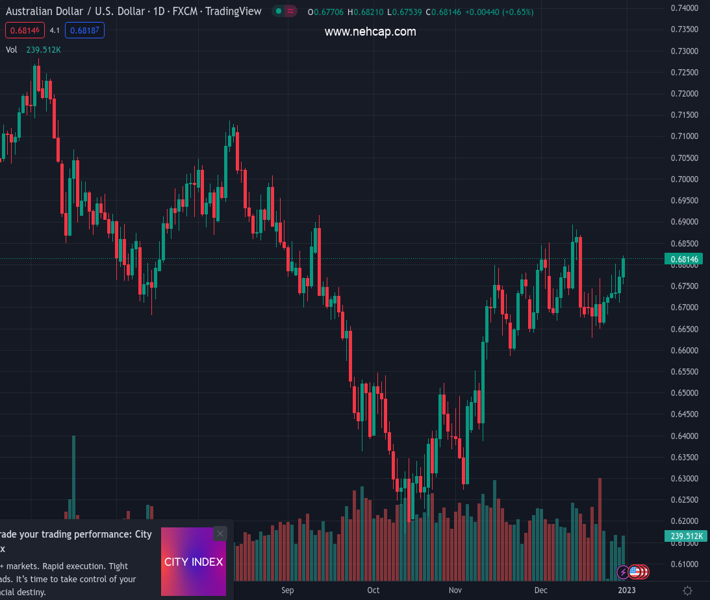Click the Nov label on time axis
This screenshot has height=600, width=710.
click(456, 591)
